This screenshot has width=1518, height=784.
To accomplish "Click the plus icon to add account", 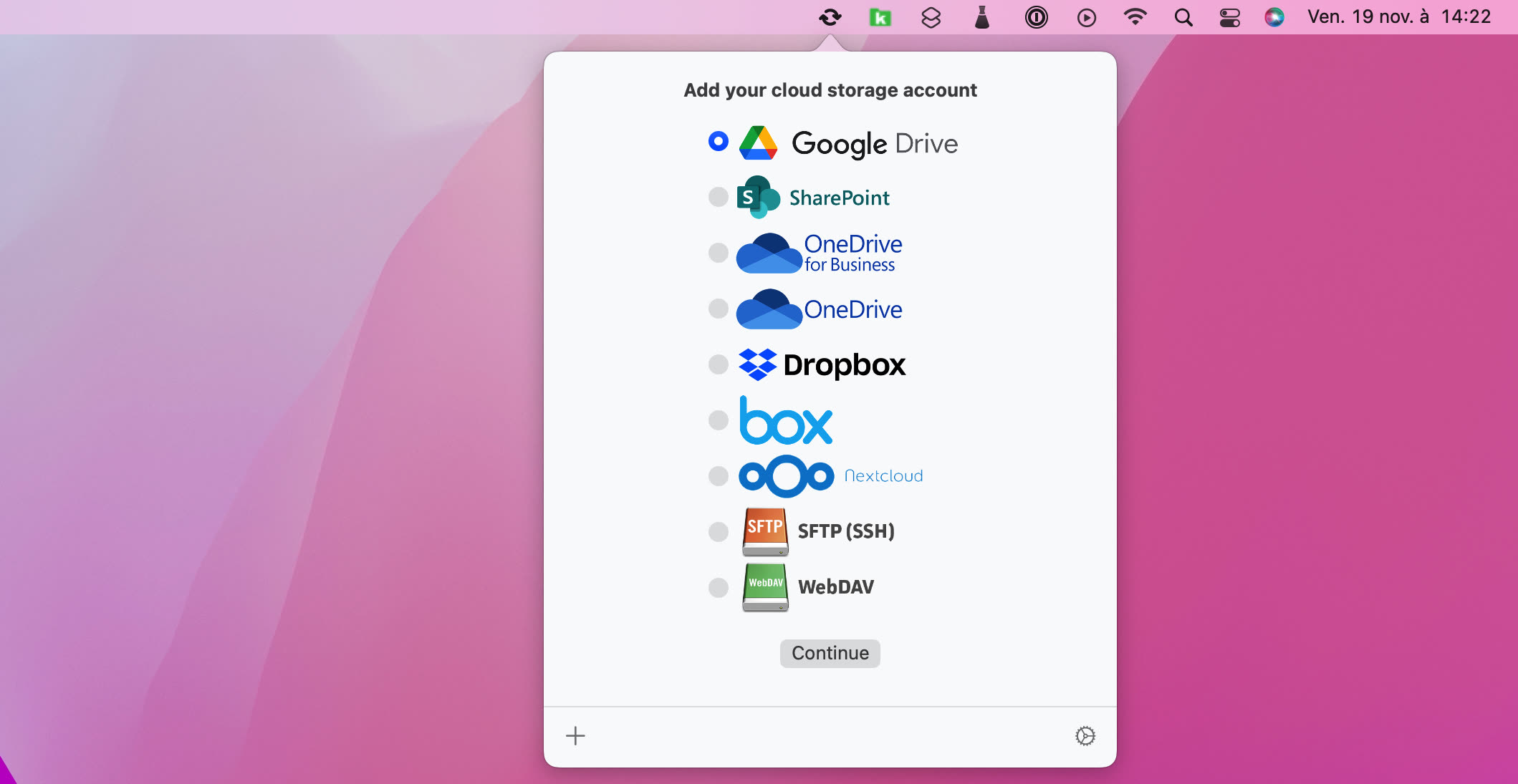I will (575, 736).
